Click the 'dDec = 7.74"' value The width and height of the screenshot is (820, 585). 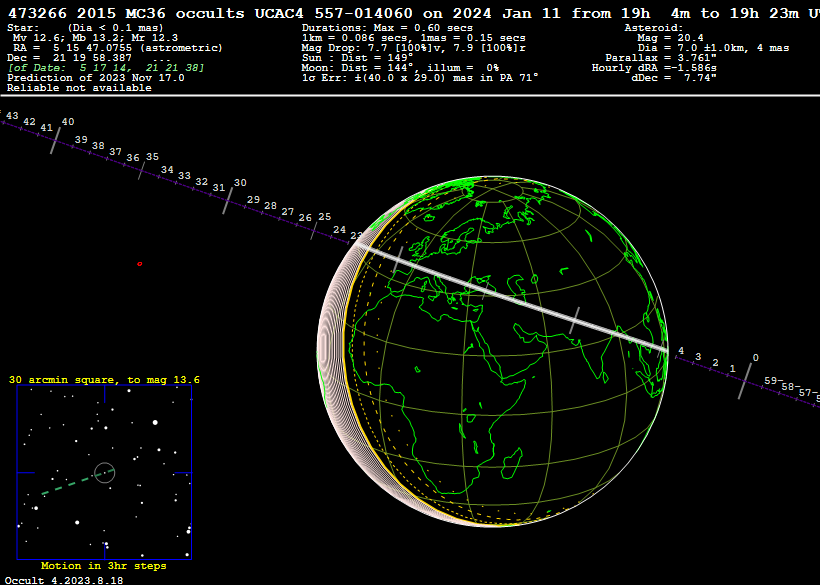pos(674,77)
